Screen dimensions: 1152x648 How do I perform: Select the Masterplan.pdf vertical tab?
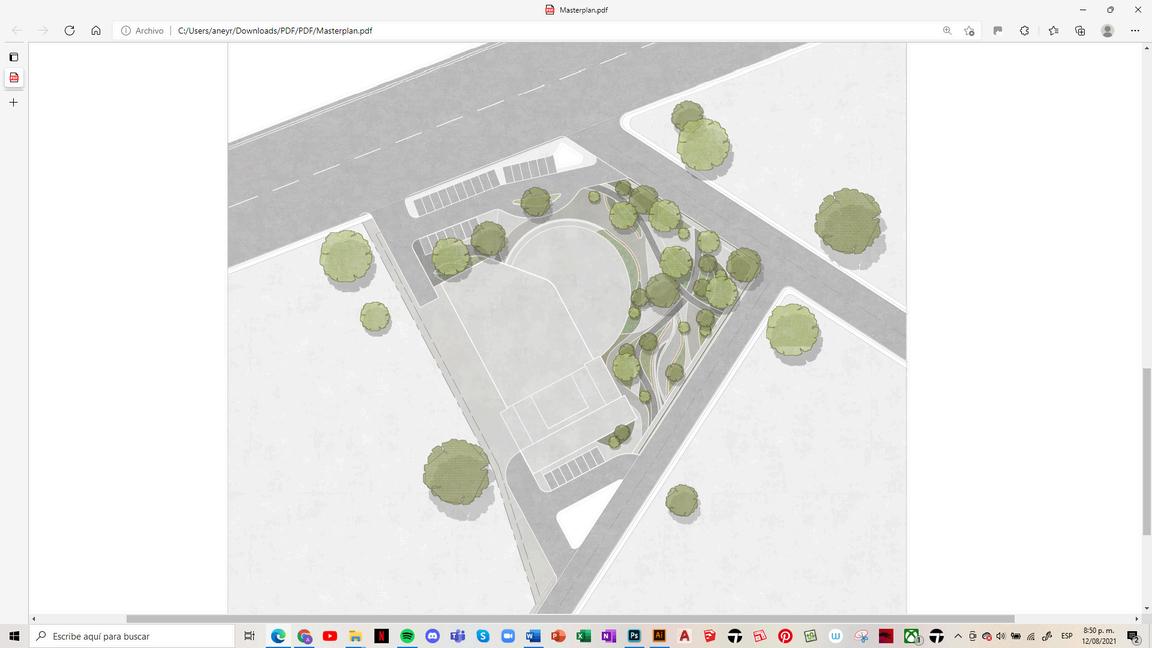13,78
